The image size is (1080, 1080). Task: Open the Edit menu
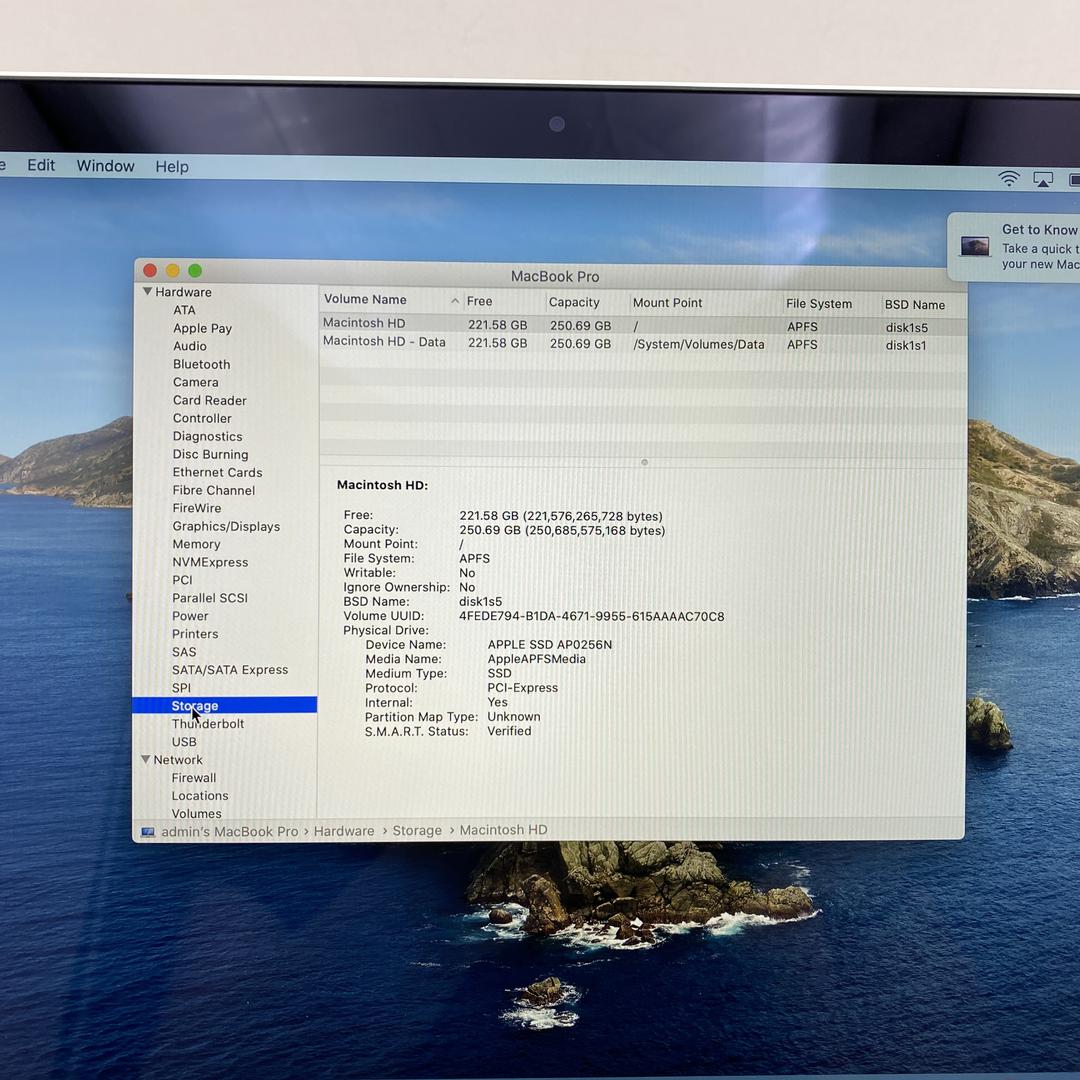coord(41,165)
